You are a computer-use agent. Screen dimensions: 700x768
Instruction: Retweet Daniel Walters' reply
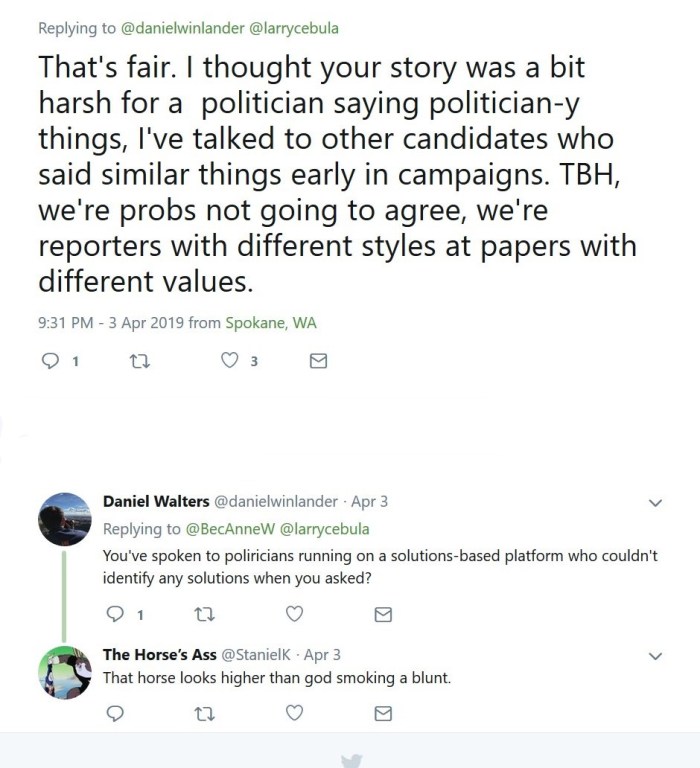[x=203, y=614]
